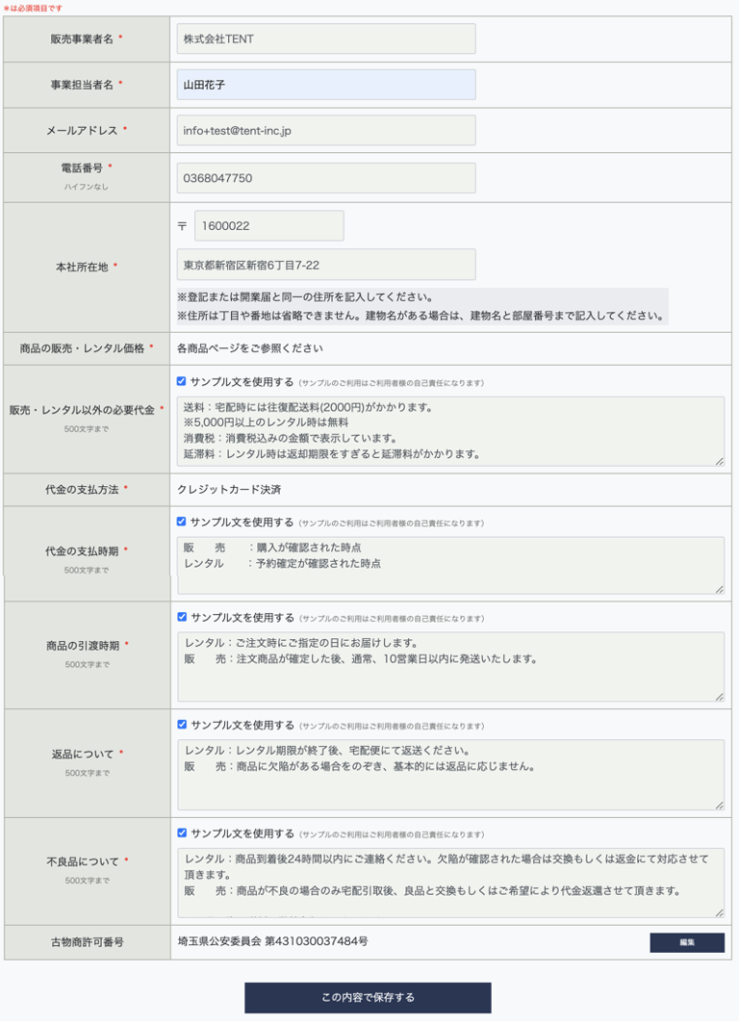739x1024 pixels.
Task: Click the 販売事業者名 field containing 株式会社TENT
Action: (326, 39)
